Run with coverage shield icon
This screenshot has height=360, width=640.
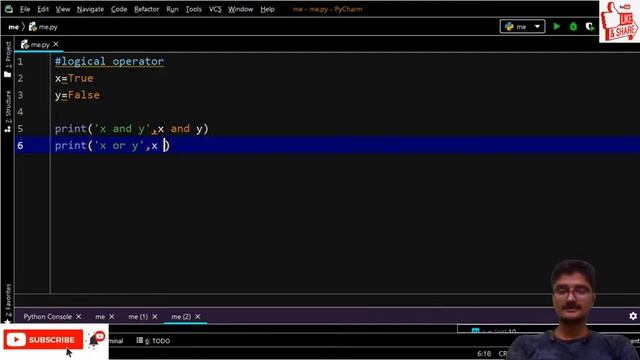click(589, 27)
